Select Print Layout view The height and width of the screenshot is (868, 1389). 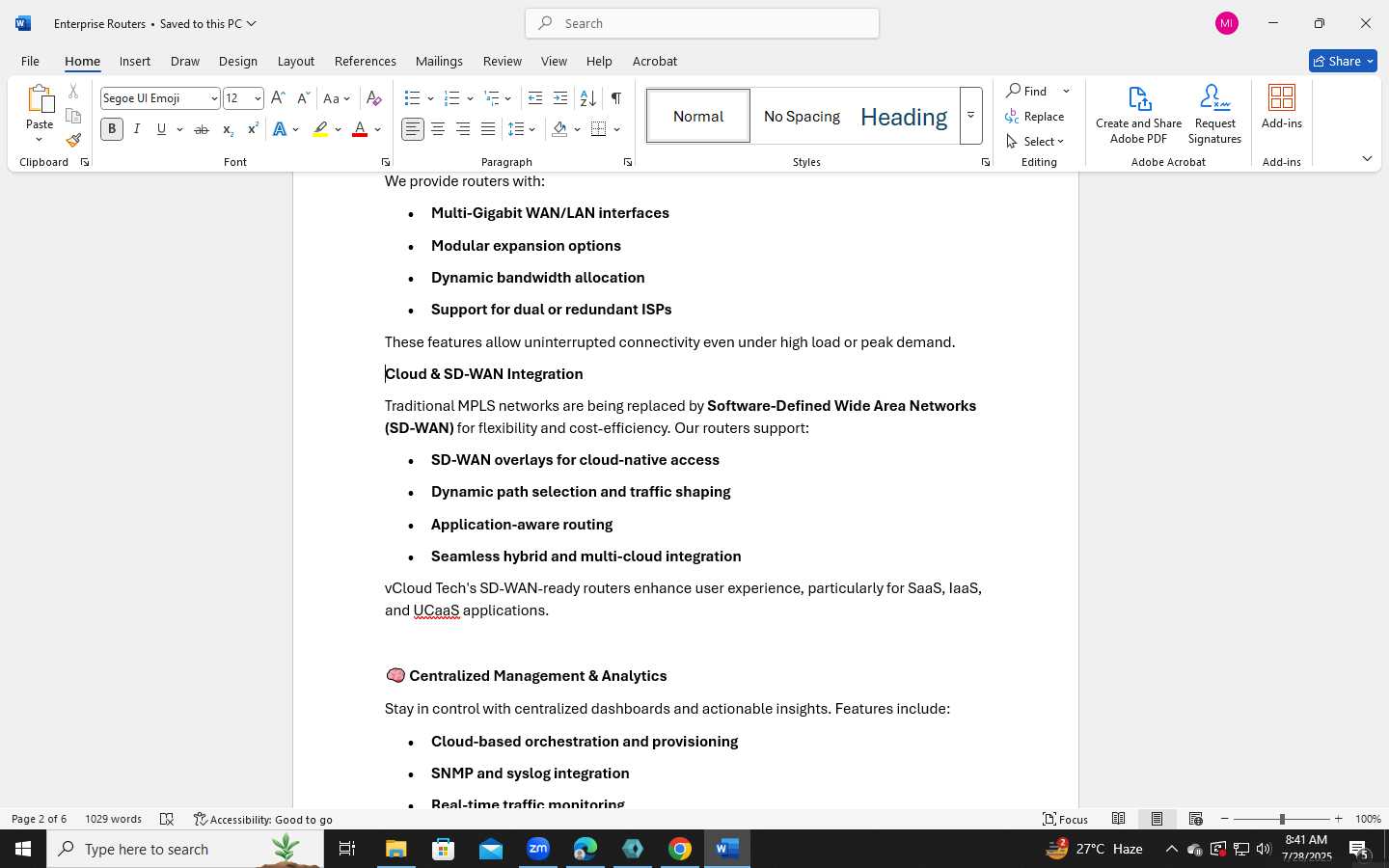click(x=1157, y=819)
